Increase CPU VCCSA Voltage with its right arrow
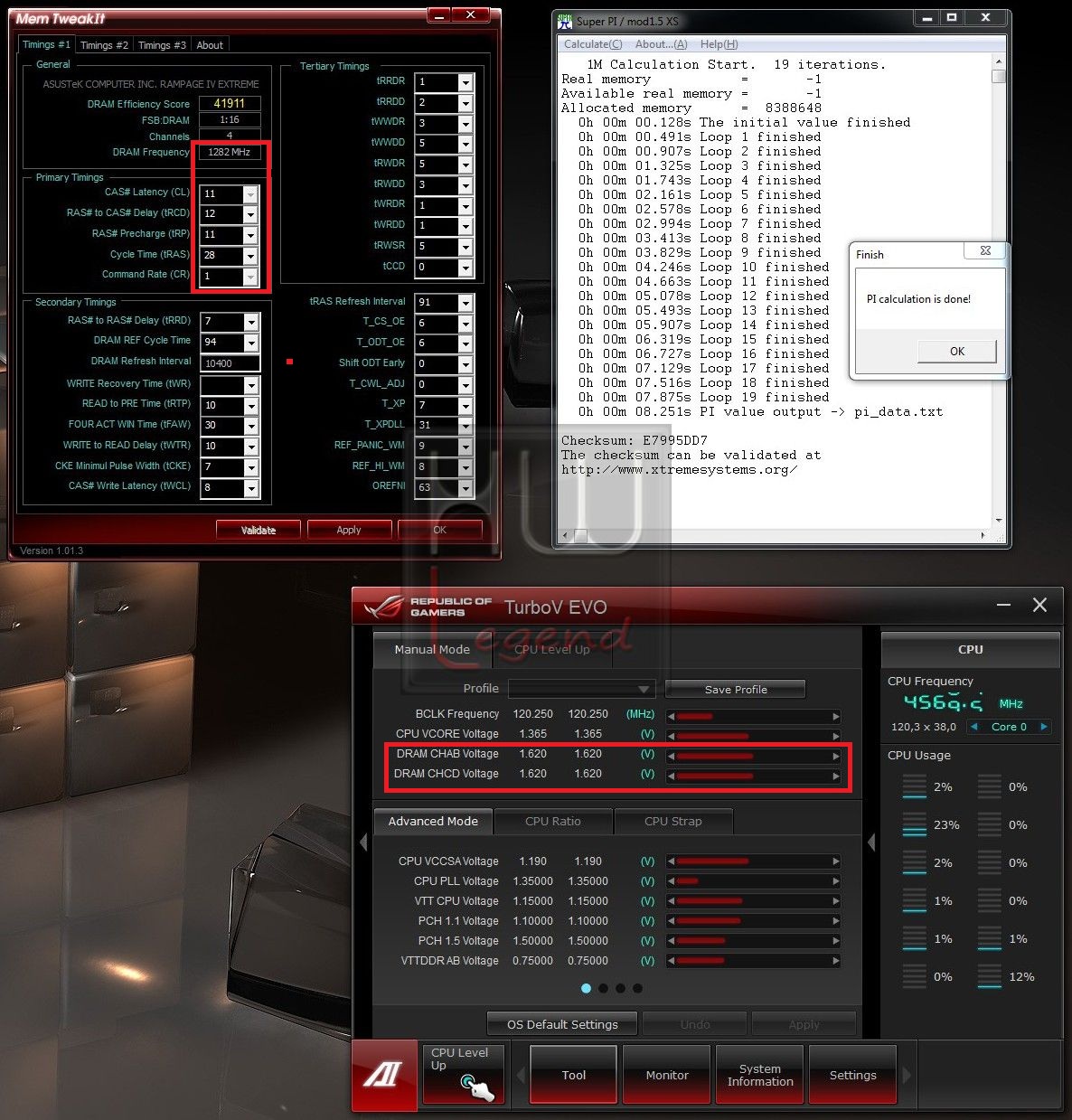This screenshot has height=1120, width=1072. [x=836, y=861]
